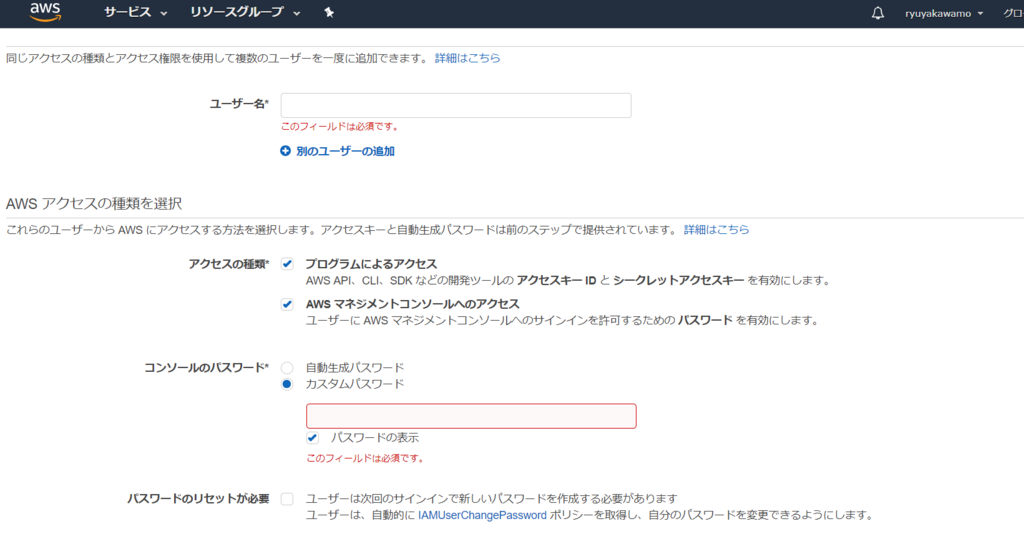Image resolution: width=1024 pixels, height=534 pixels.
Task: Click the pin shortcut icon in navbar
Action: (329, 12)
